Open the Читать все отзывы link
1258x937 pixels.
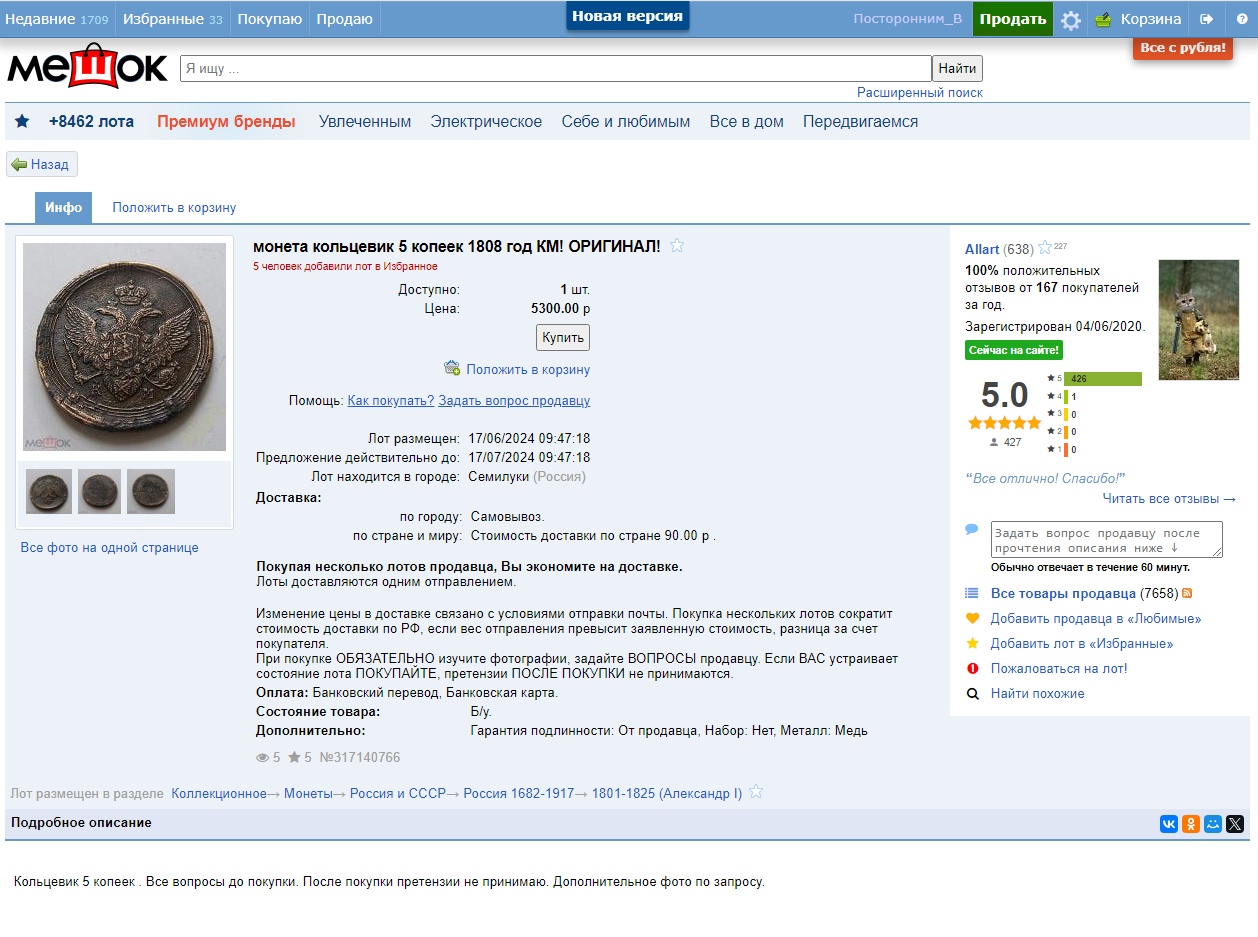tap(1169, 498)
